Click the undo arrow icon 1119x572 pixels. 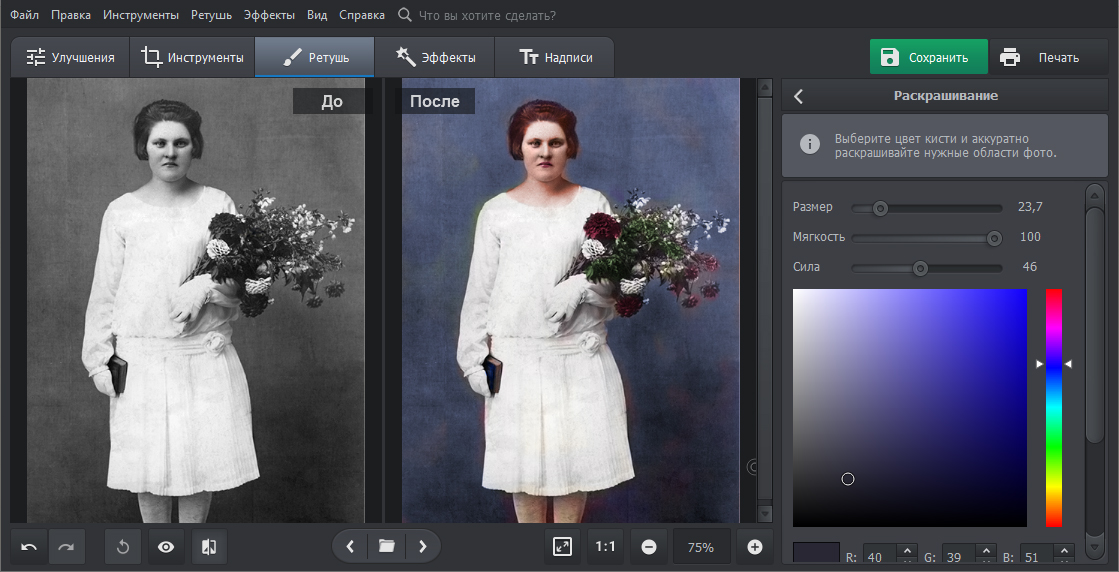pos(29,547)
